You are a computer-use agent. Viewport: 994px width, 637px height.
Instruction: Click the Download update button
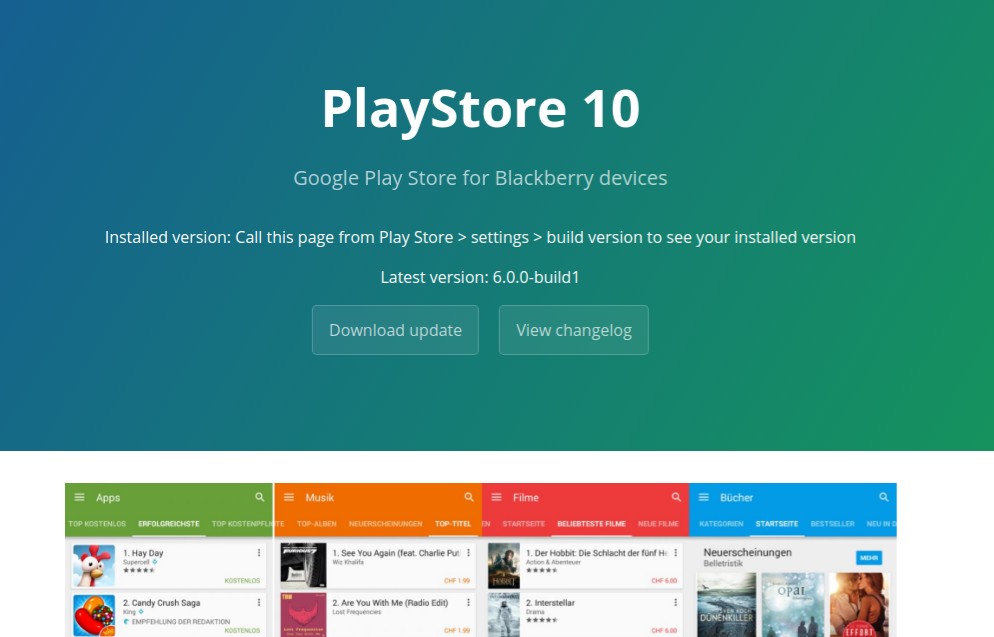[x=395, y=330]
